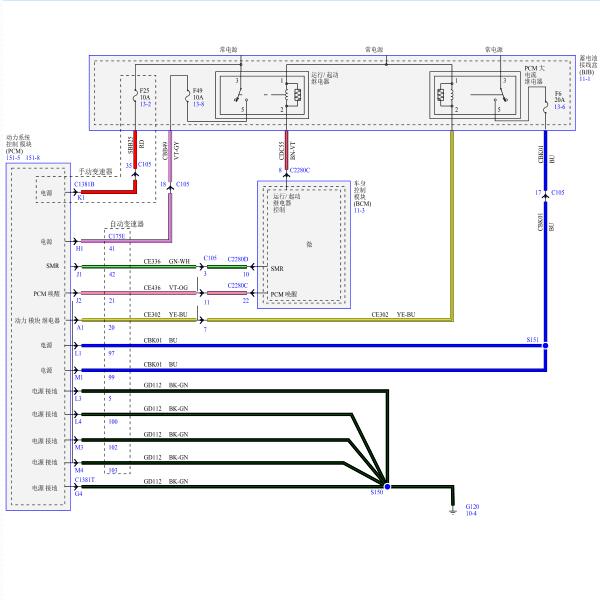Click the GD112 BK-GN label on L3 wire
The height and width of the screenshot is (600, 600).
coord(166,385)
